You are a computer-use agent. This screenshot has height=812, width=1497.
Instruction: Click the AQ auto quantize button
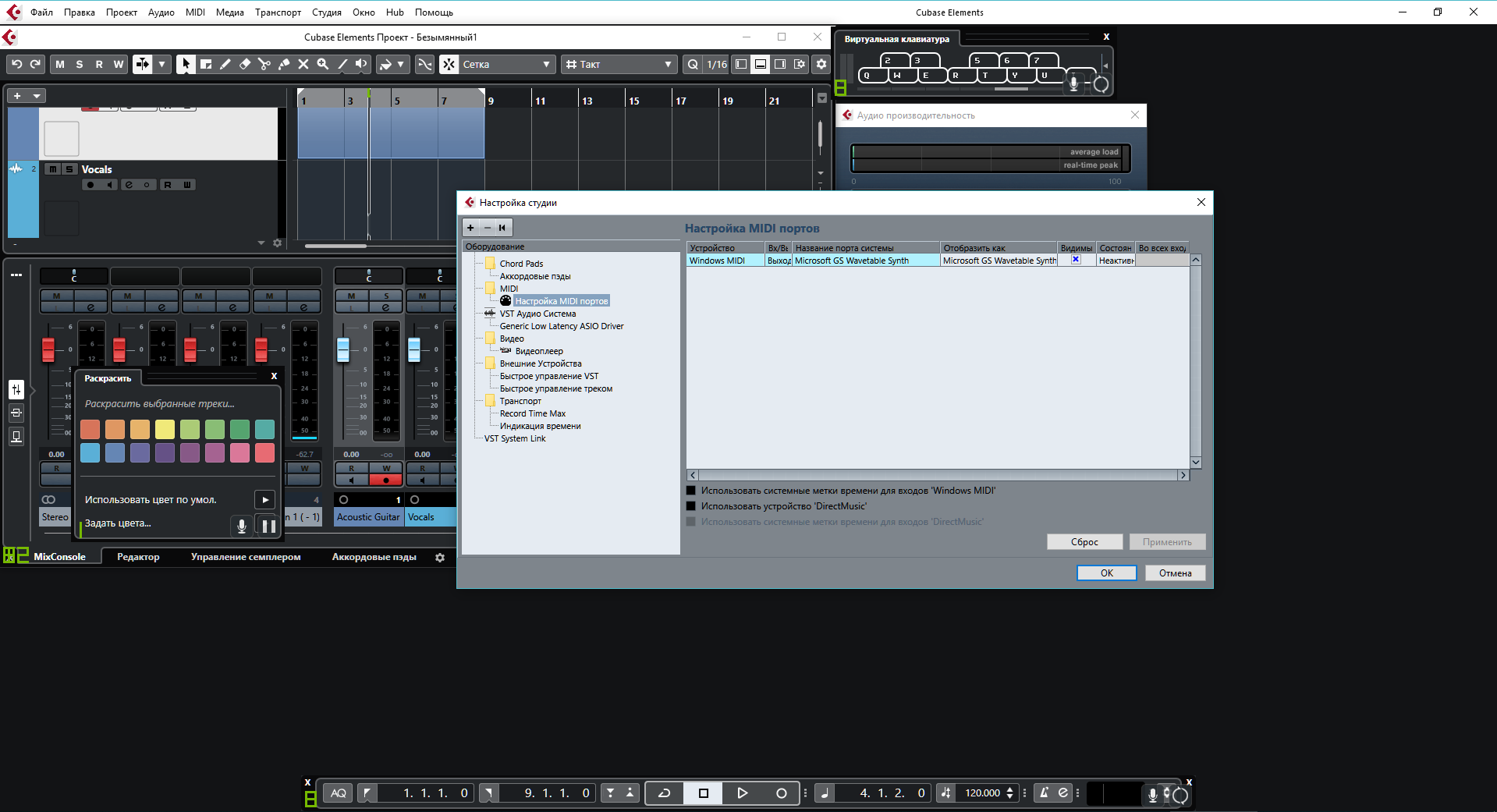(338, 793)
